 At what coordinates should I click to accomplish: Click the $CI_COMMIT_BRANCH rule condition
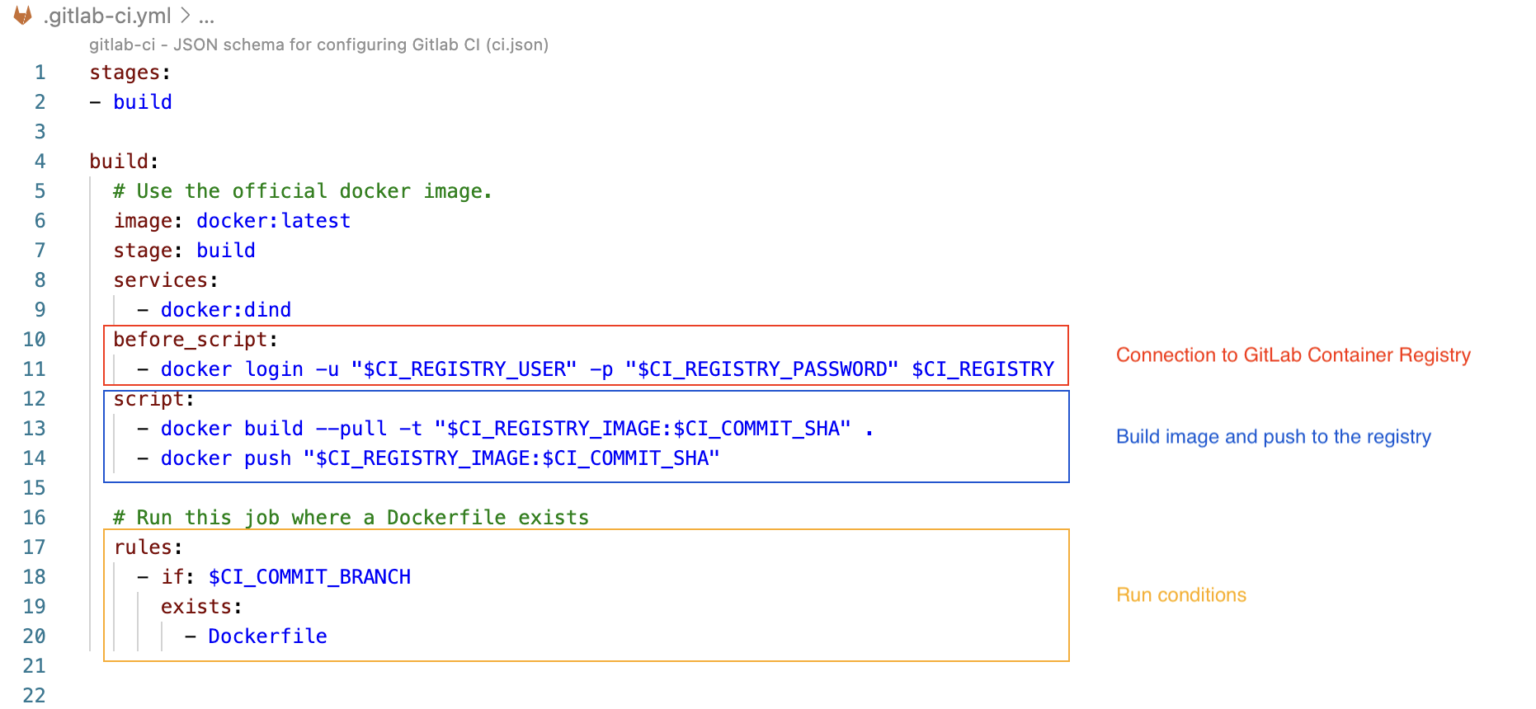(309, 577)
